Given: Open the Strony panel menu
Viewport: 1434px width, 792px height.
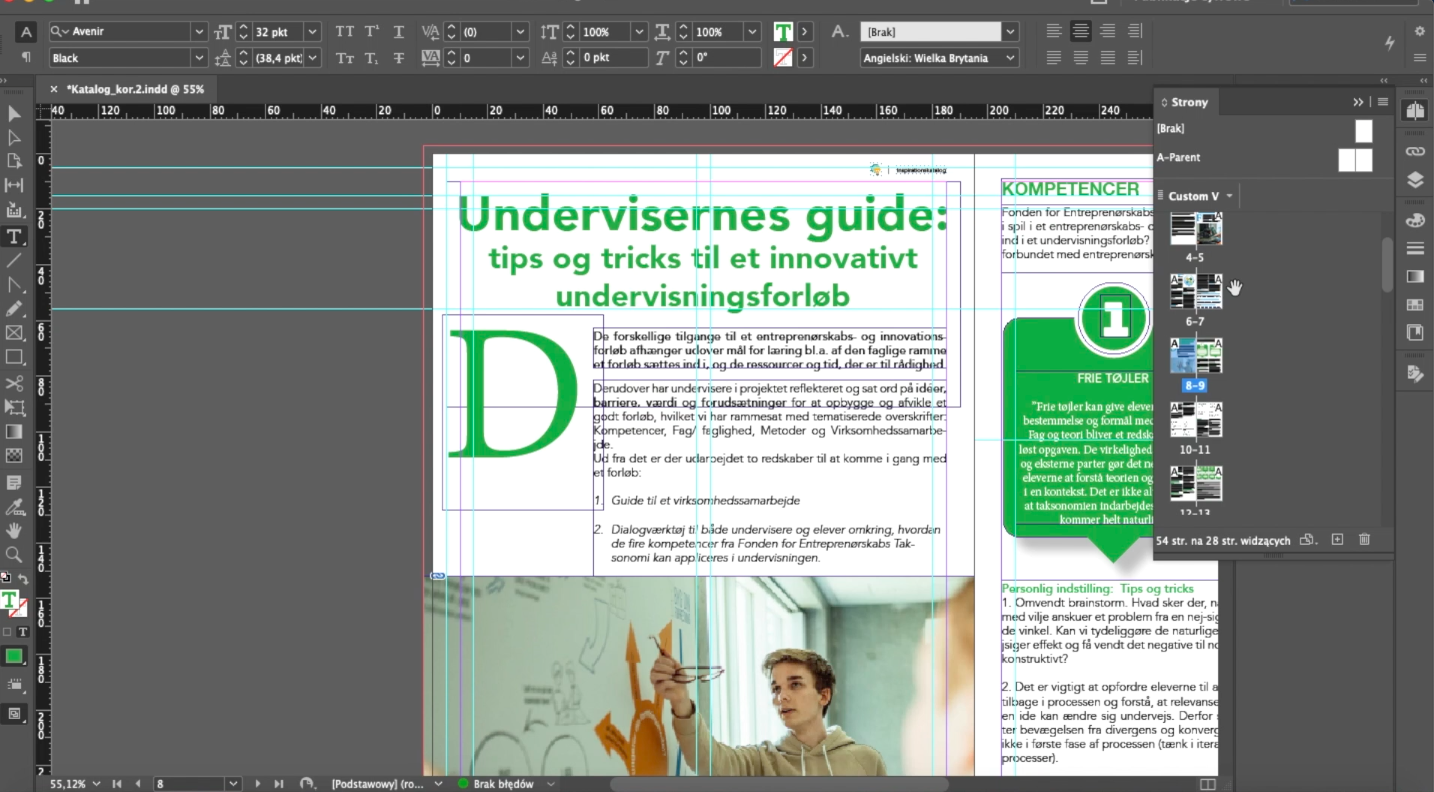Looking at the screenshot, I should pyautogui.click(x=1383, y=102).
